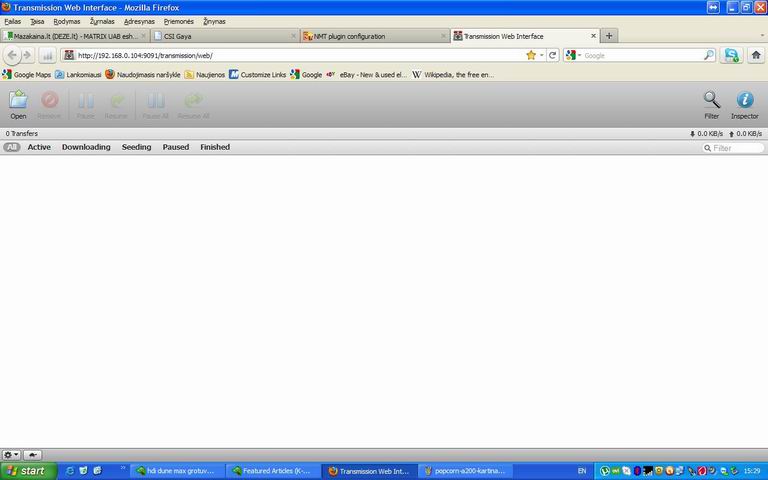Click the Firefox forward navigation arrow
The image size is (768, 480).
[27, 55]
